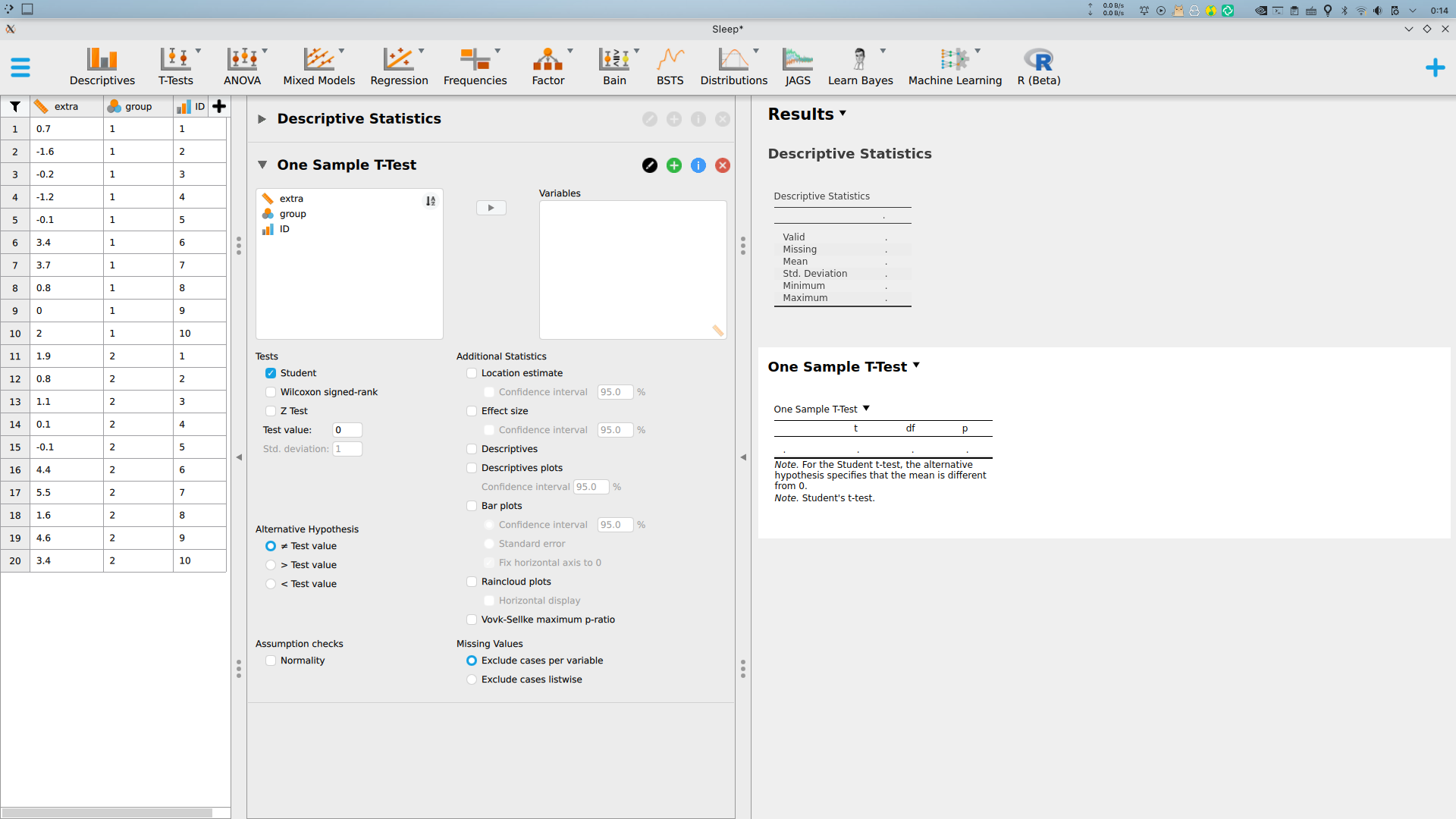Click the filter icon in the data table
Image resolution: width=1456 pixels, height=819 pixels.
click(14, 106)
